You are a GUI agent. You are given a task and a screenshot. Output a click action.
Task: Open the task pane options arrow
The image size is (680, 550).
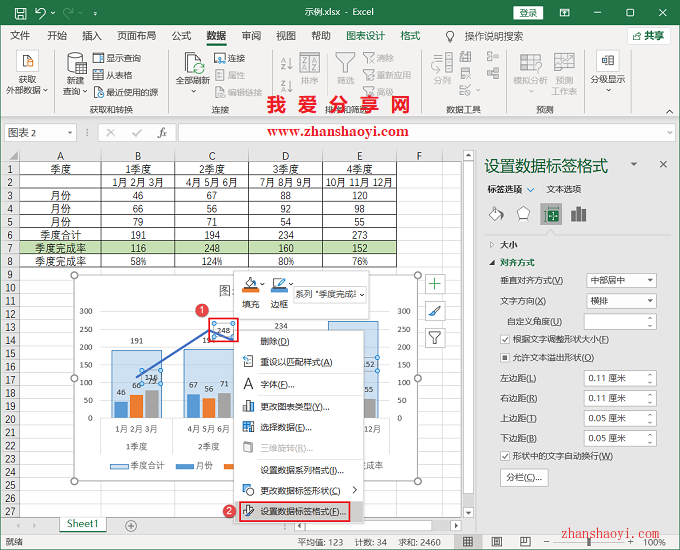(x=634, y=164)
